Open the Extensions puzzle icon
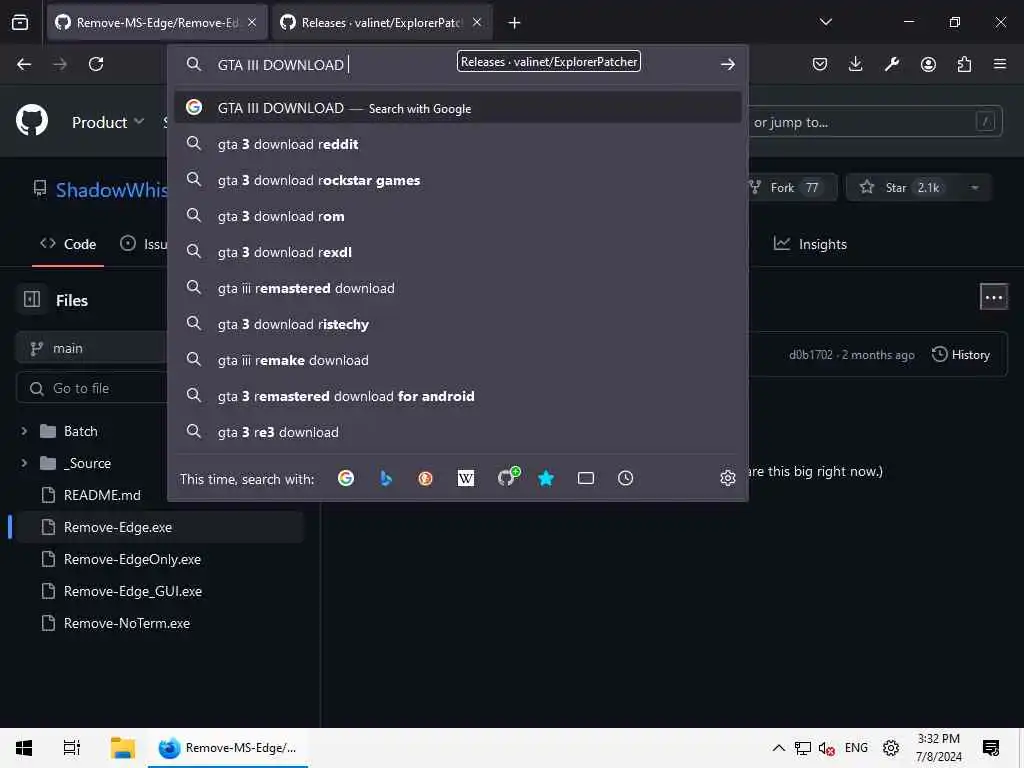1024x768 pixels. (964, 64)
